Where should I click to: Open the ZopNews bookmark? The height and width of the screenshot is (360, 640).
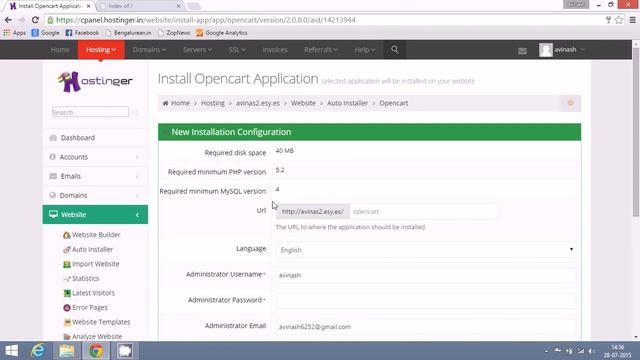coord(174,33)
